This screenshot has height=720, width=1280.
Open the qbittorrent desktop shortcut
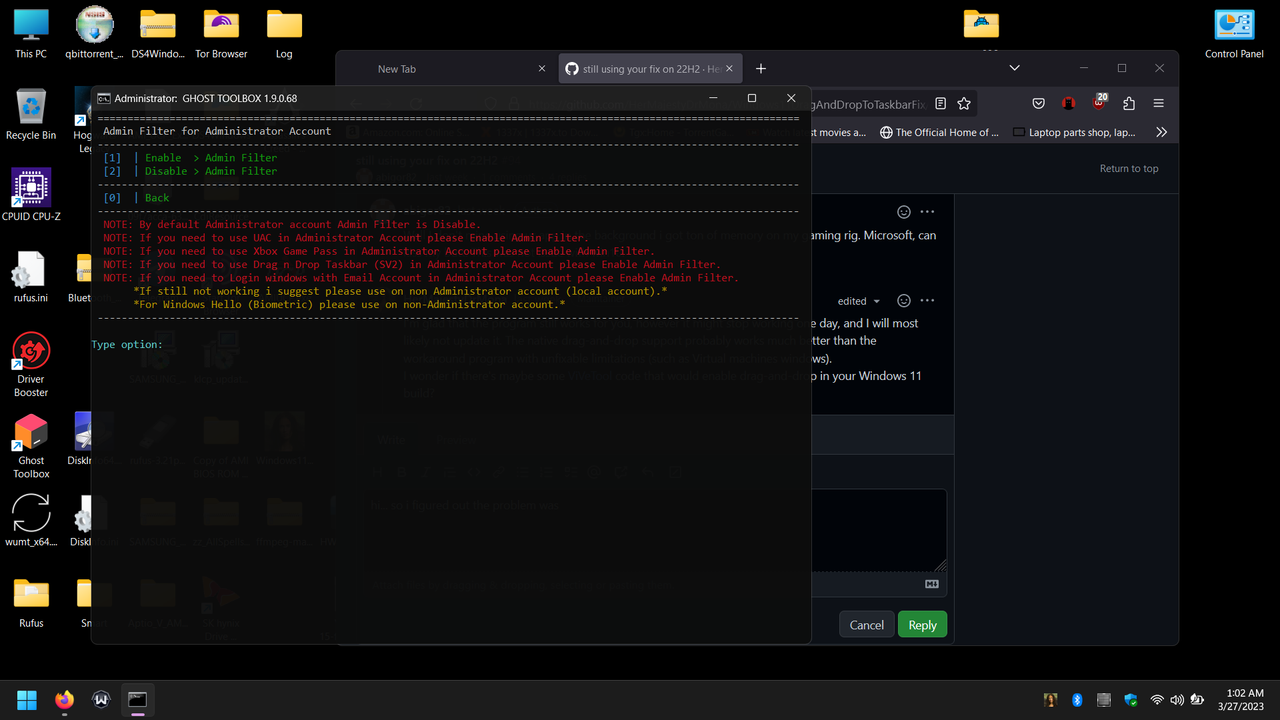pos(94,33)
